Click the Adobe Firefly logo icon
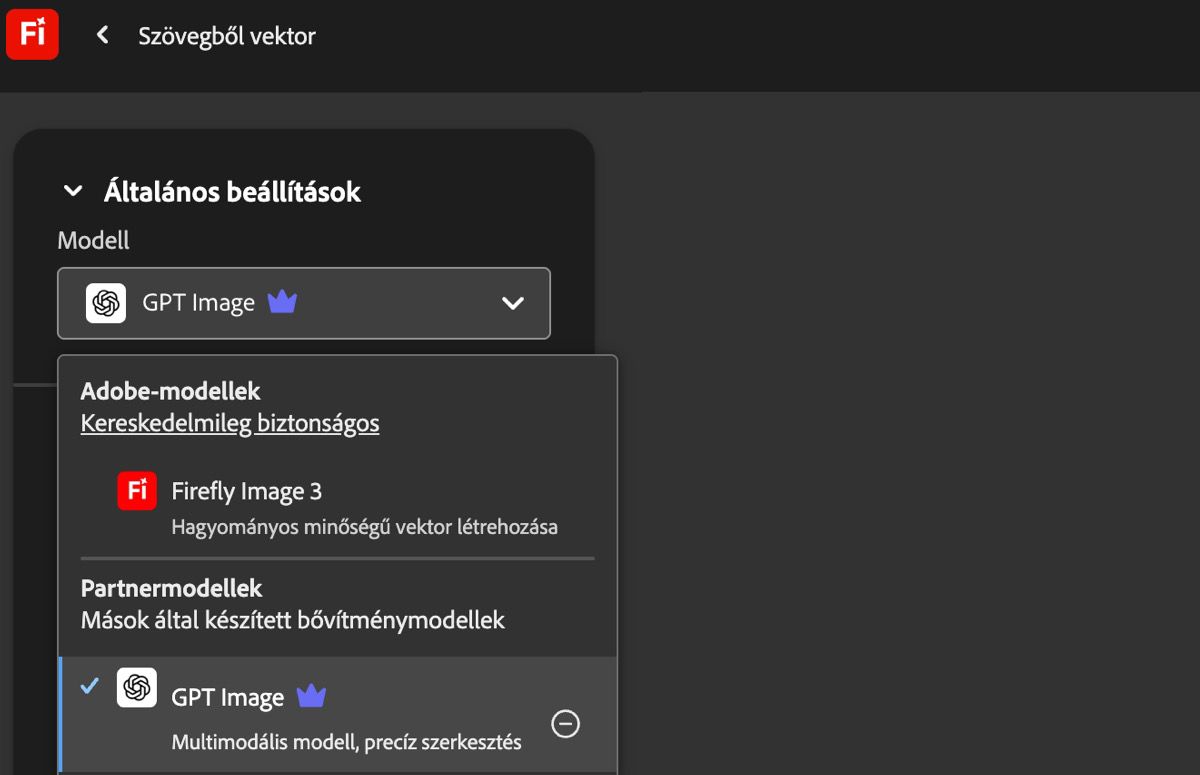The height and width of the screenshot is (775, 1200). 32,35
